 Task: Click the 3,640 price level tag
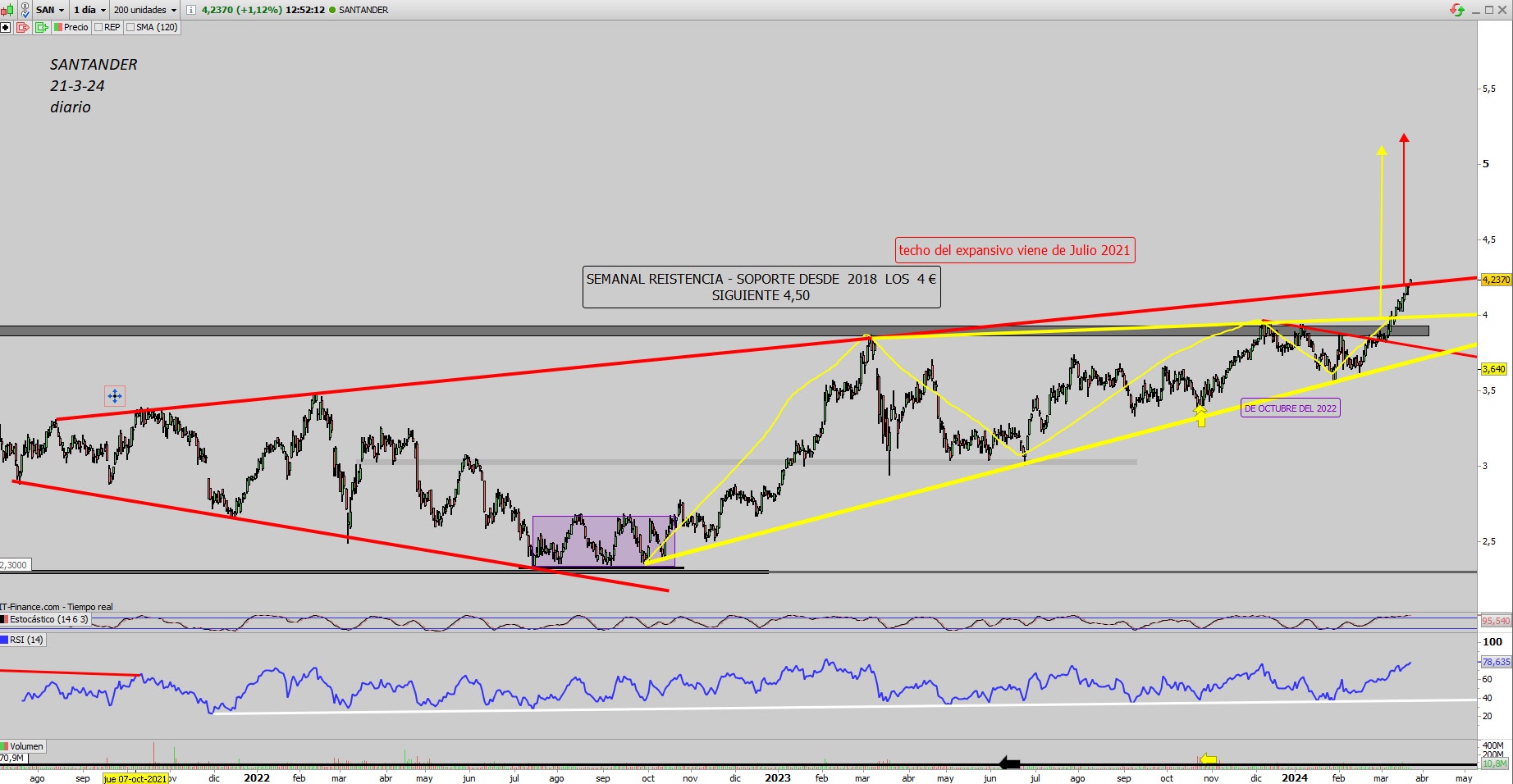click(1494, 369)
